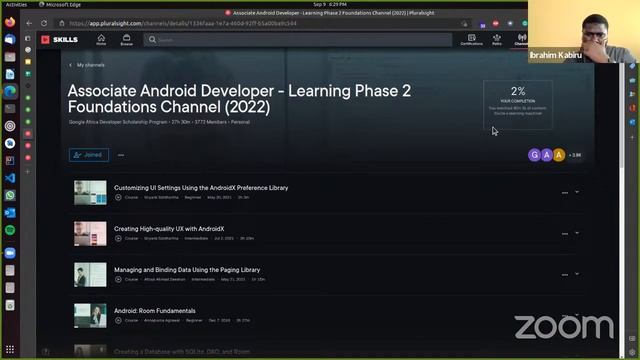Play Customizing UI Settings course icon
The image size is (640, 360).
118,198
